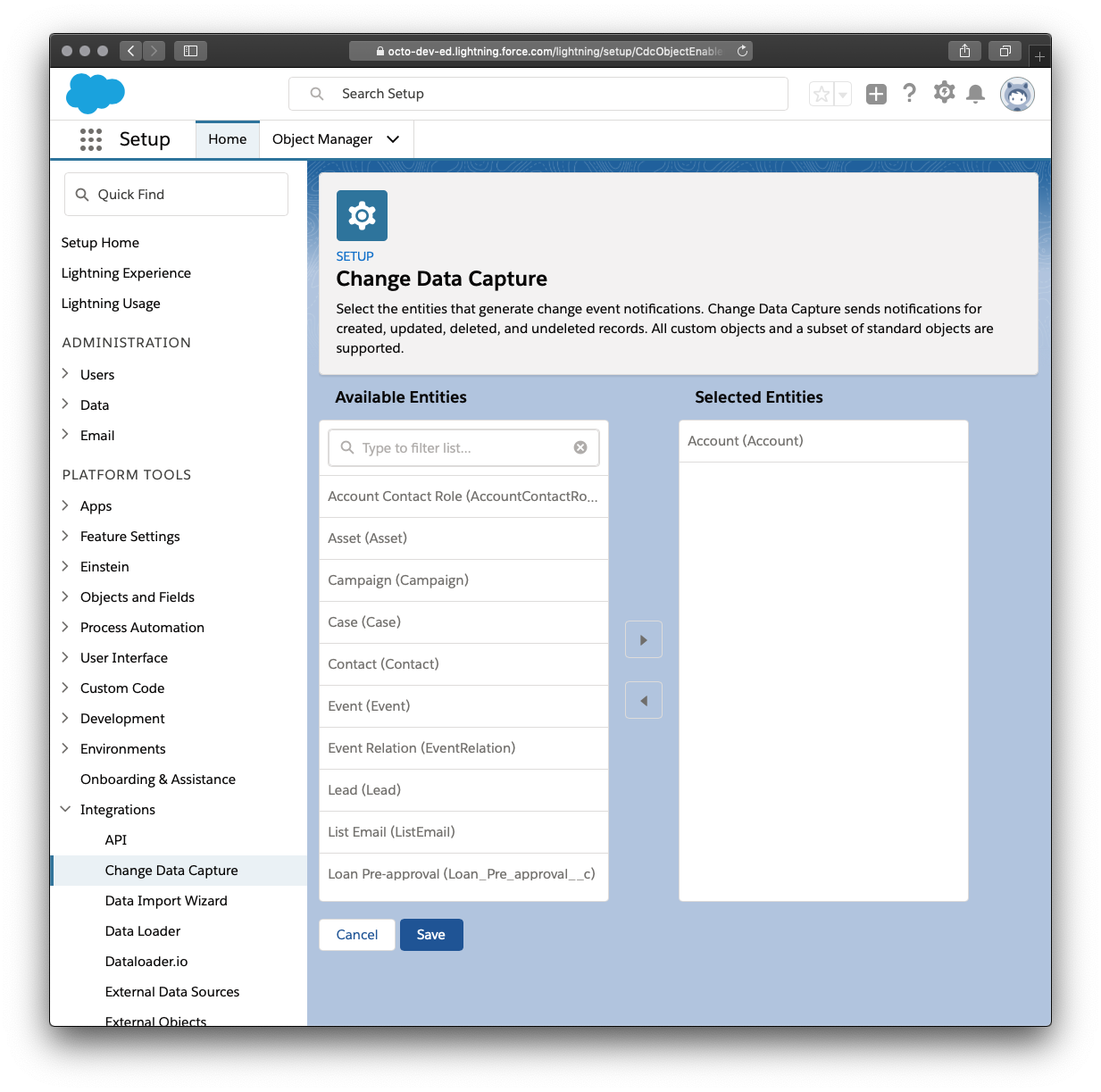Move entity back to Available Entities
The width and height of the screenshot is (1101, 1092).
pyautogui.click(x=644, y=701)
